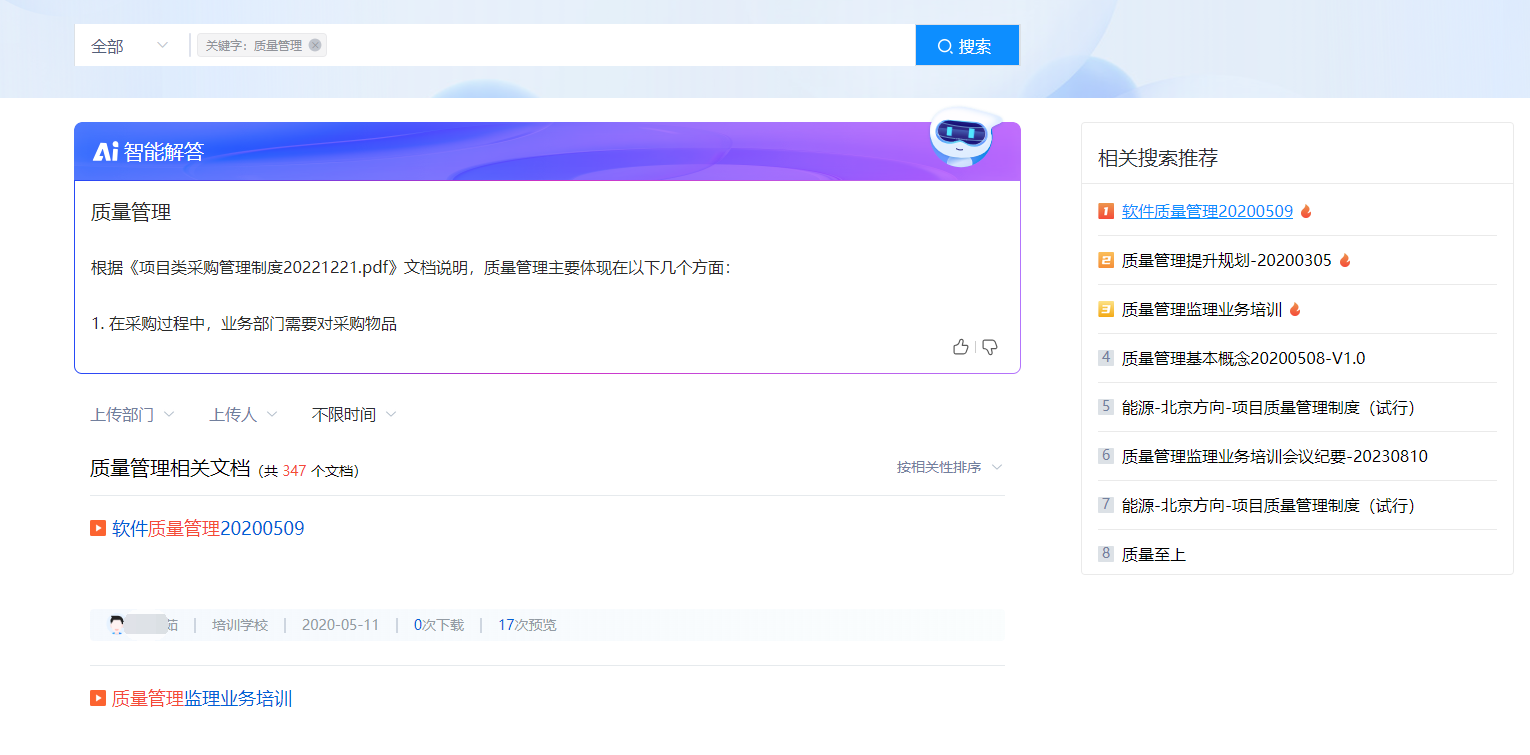Click the flame icon beside 质量管理提升规划-20200305

click(x=1344, y=259)
